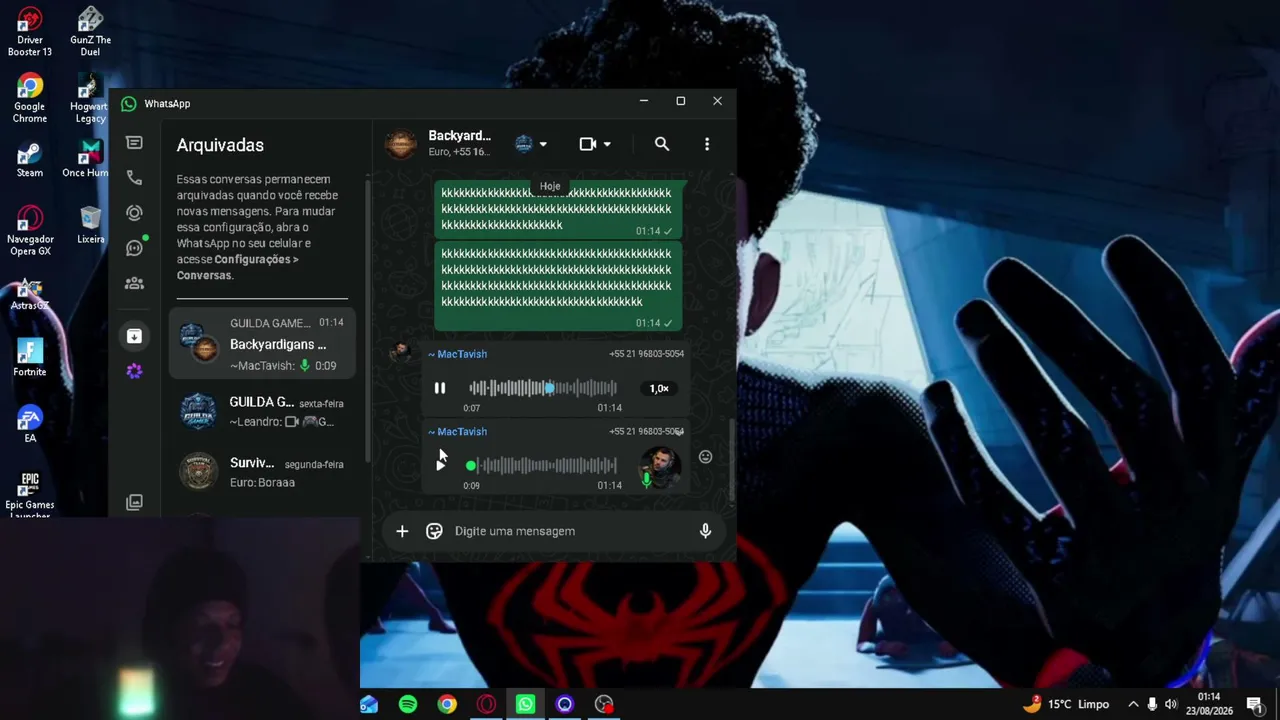The image size is (1280, 720).
Task: React to voice message with emoji button
Action: tap(705, 457)
